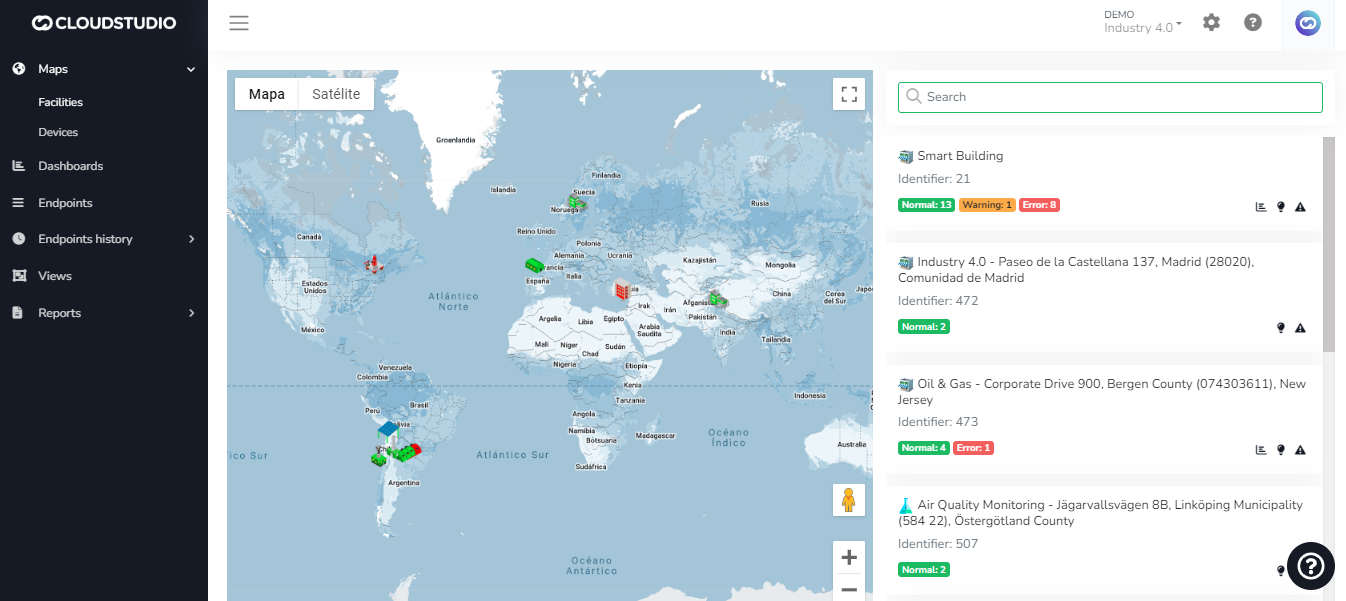Open the black help bubble at bottom right
1346x601 pixels.
click(x=1310, y=566)
